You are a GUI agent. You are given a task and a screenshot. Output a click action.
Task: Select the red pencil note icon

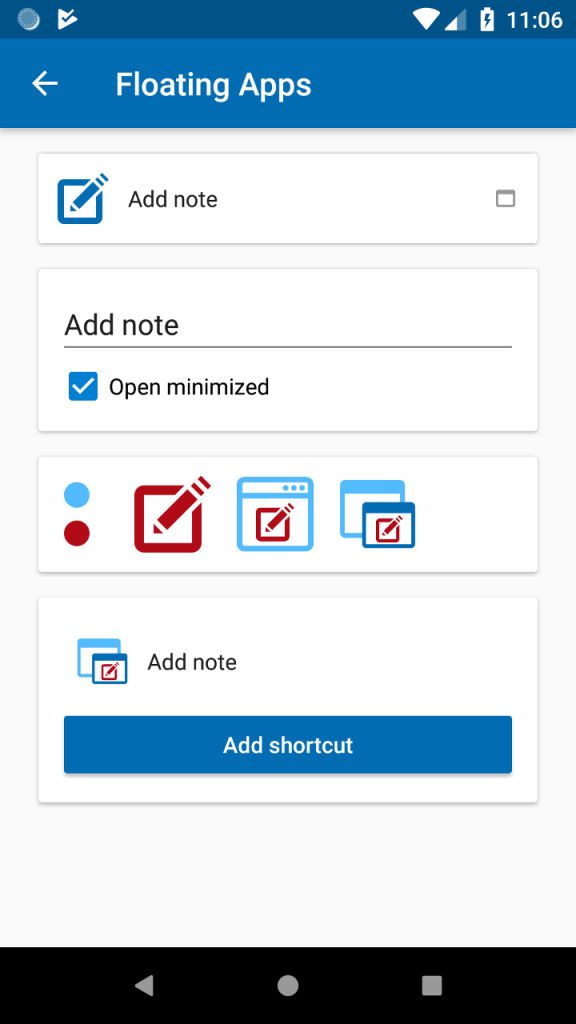[171, 514]
